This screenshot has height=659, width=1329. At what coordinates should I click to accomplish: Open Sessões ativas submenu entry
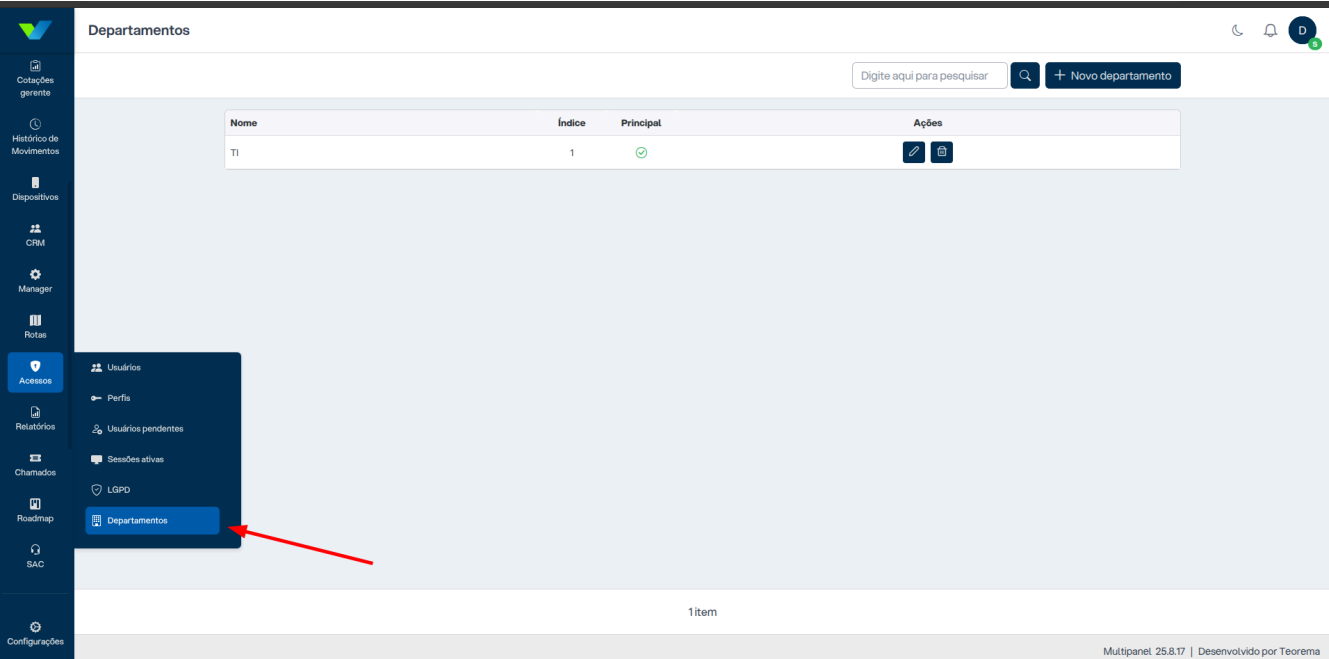point(152,459)
